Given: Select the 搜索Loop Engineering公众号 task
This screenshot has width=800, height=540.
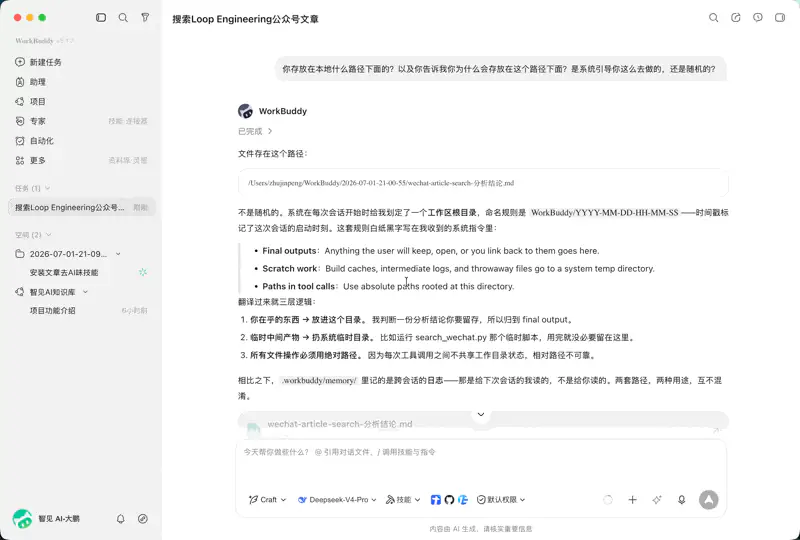Looking at the screenshot, I should point(82,207).
